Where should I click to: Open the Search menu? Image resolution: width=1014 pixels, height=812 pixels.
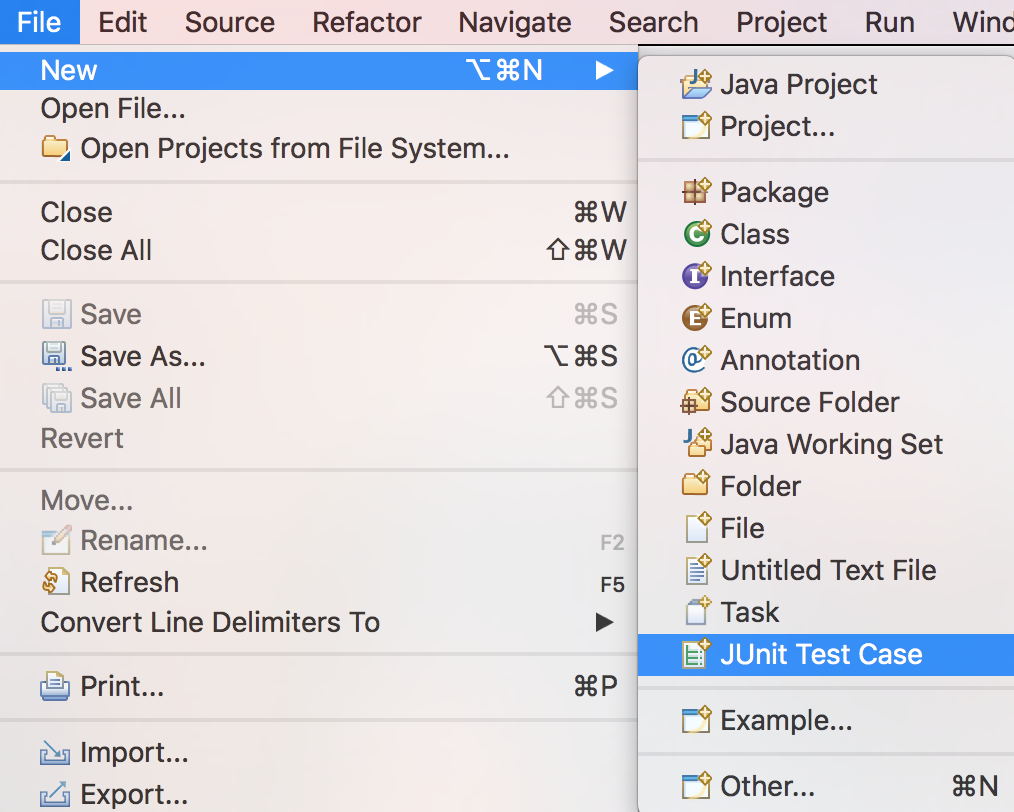coord(652,22)
